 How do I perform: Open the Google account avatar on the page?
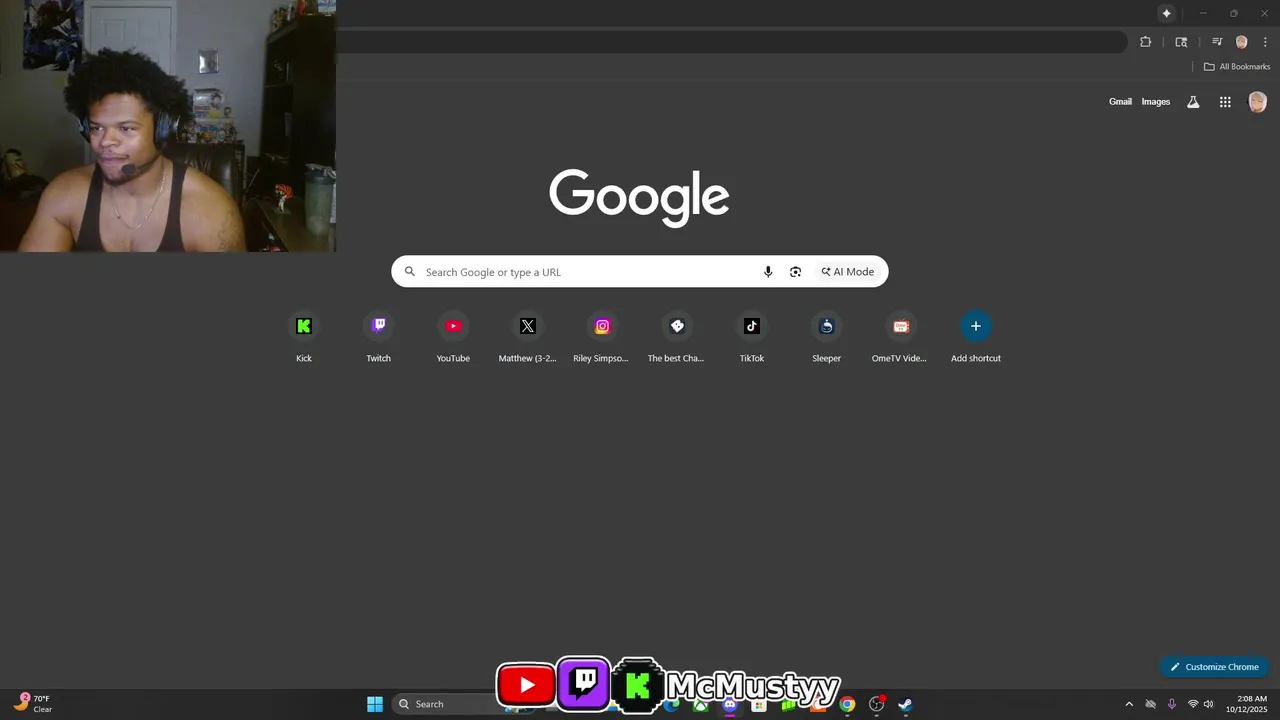pyautogui.click(x=1258, y=102)
